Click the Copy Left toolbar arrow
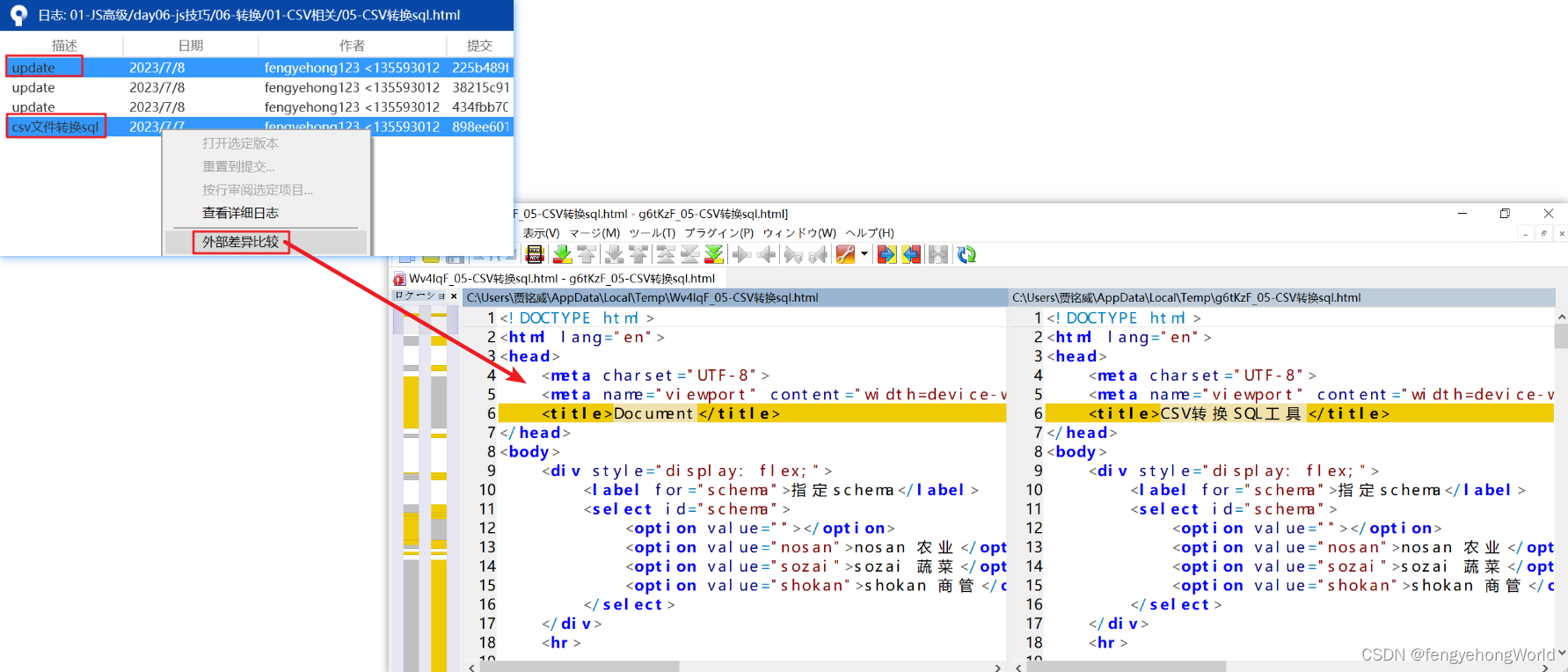This screenshot has width=1568, height=672. pos(766,255)
